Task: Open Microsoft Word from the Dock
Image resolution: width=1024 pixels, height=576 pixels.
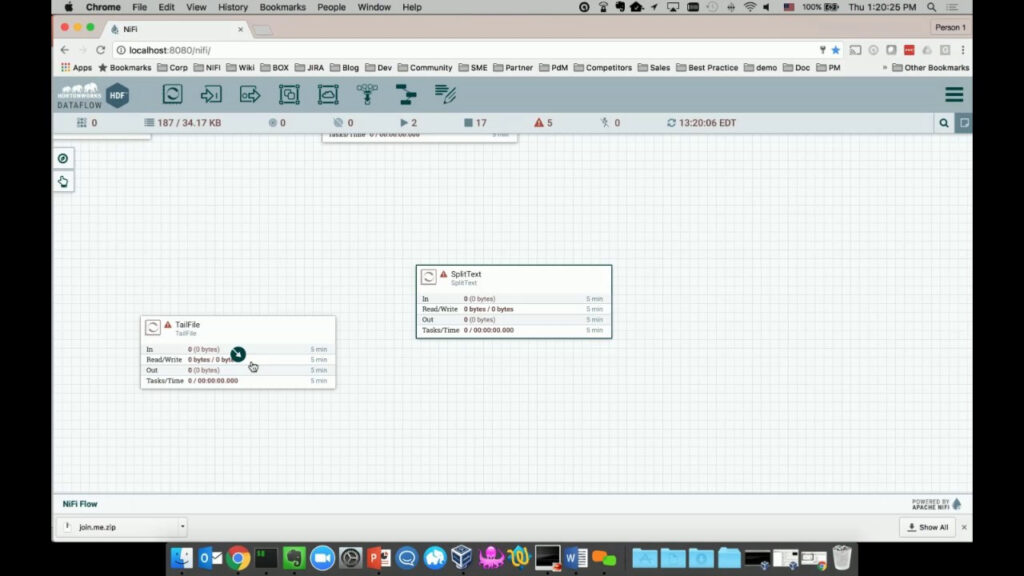Action: (x=576, y=558)
